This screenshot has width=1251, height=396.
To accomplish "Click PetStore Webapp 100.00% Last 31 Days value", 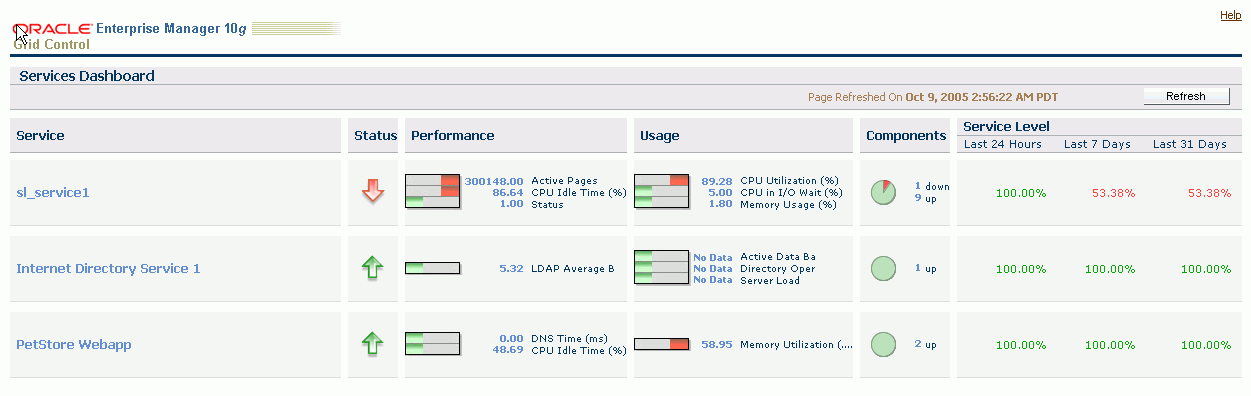I will 1206,345.
